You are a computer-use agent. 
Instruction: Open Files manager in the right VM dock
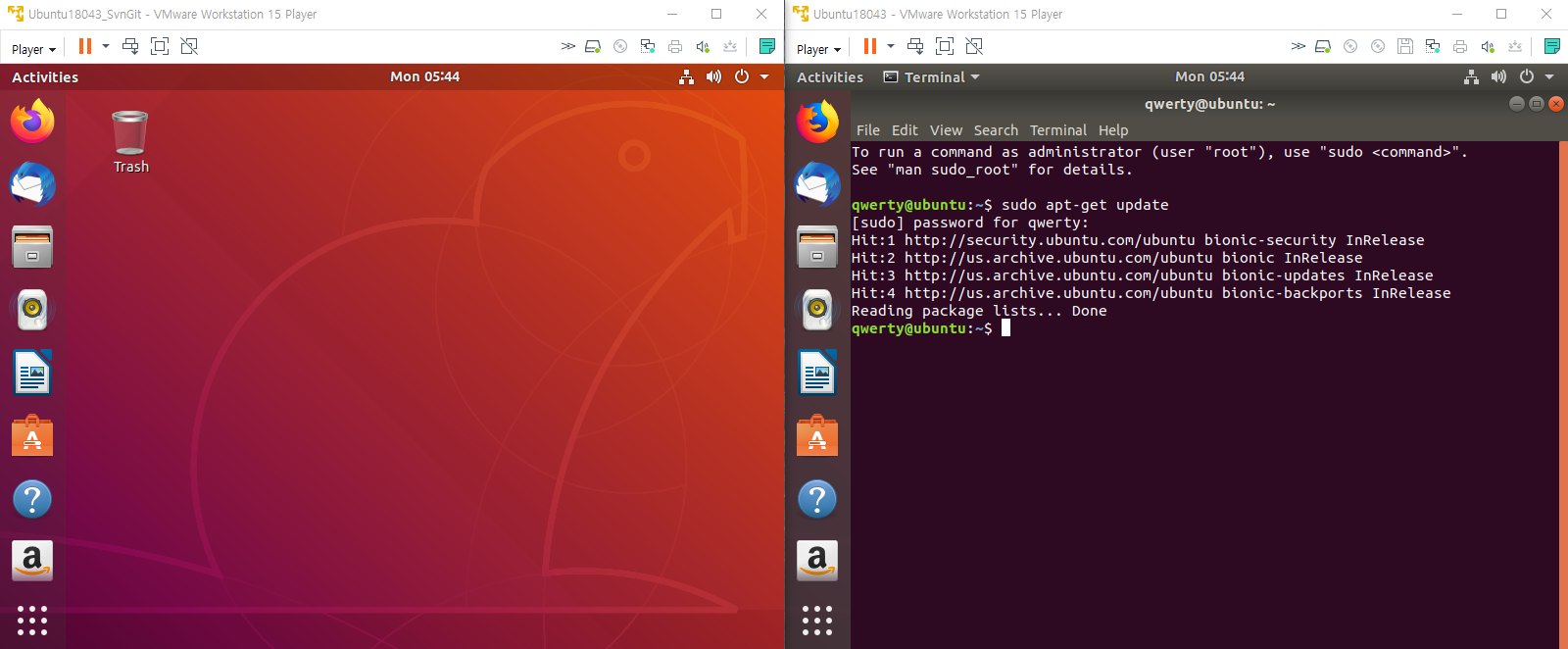tap(818, 247)
